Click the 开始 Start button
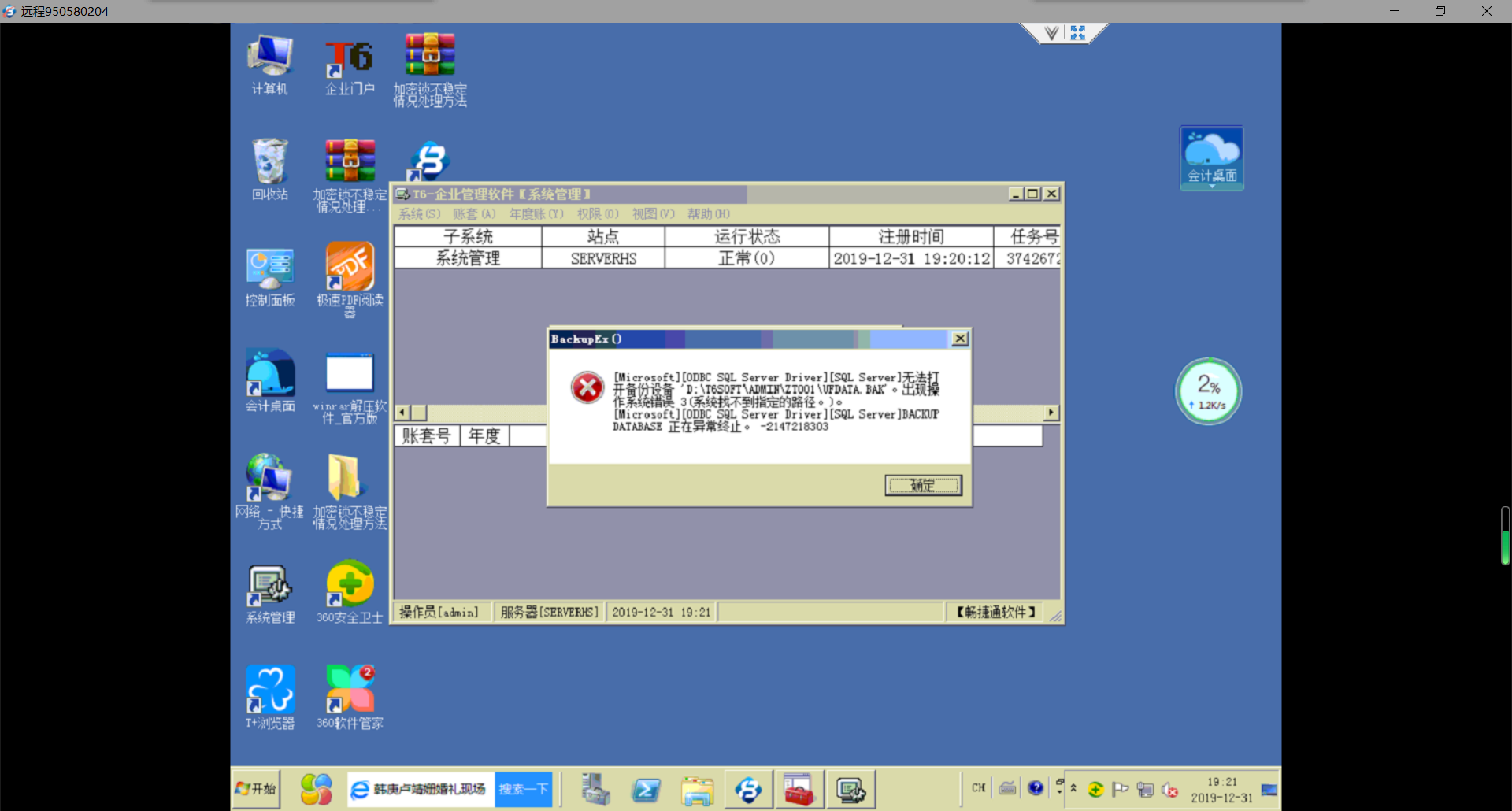The image size is (1512, 811). click(x=256, y=788)
